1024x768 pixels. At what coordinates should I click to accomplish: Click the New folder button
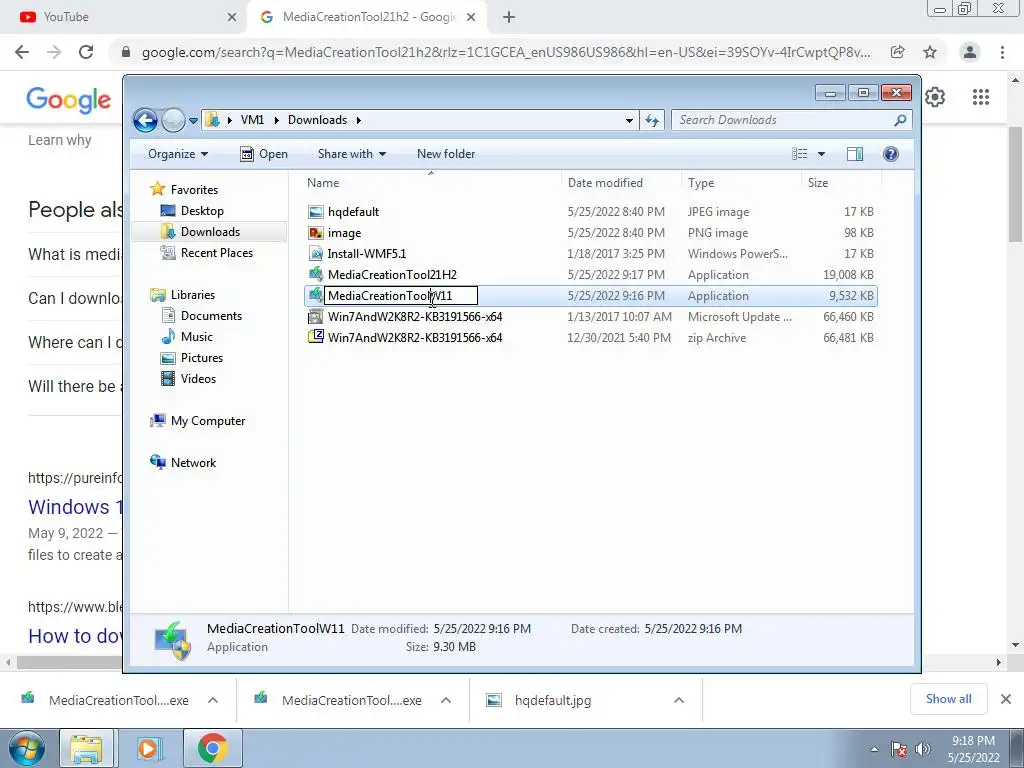(x=446, y=154)
